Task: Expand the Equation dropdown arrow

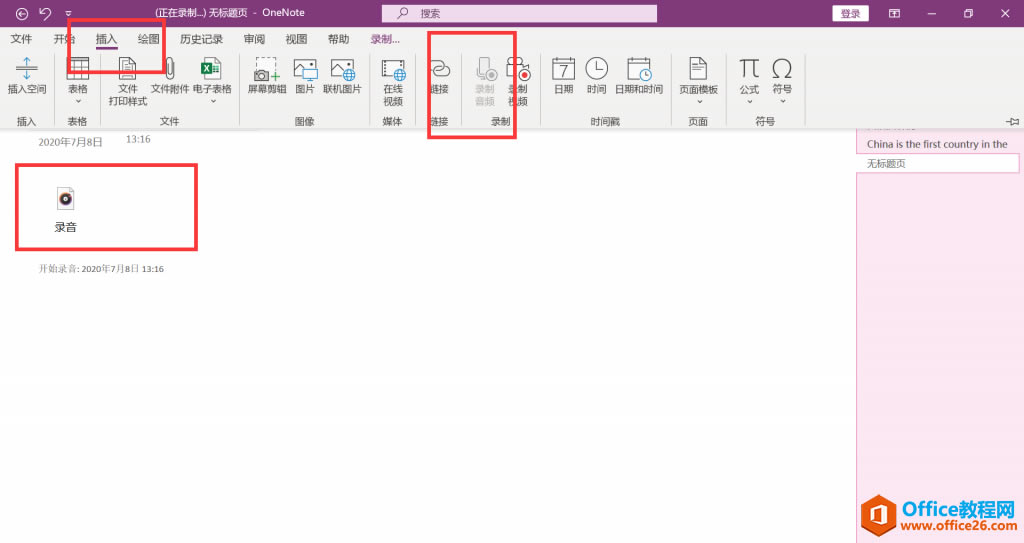Action: (750, 101)
